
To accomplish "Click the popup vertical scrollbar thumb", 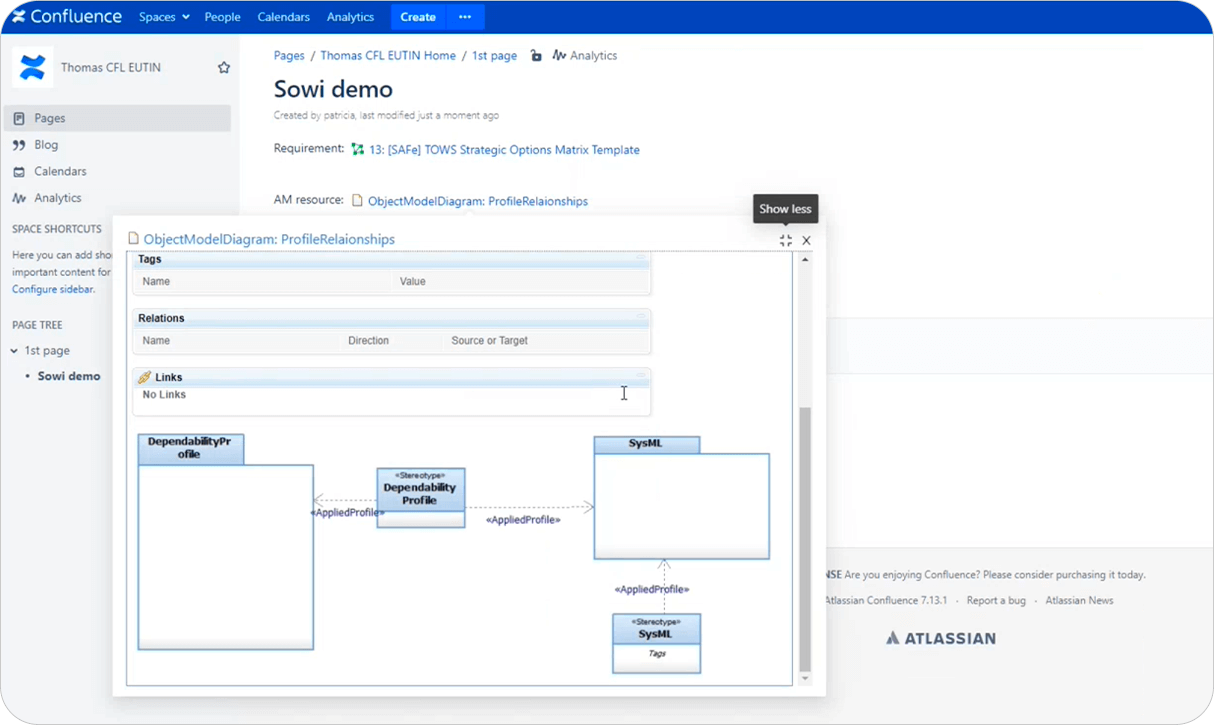I will point(805,539).
